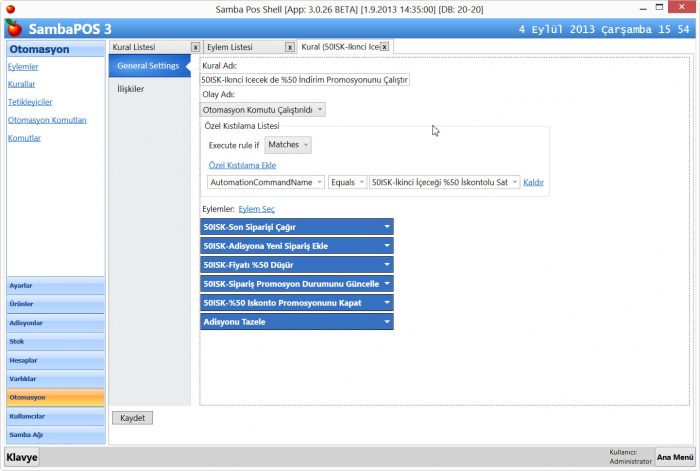Open the AutomationCommandName dropdown
Viewport: 700px width, 471px height.
click(x=266, y=182)
